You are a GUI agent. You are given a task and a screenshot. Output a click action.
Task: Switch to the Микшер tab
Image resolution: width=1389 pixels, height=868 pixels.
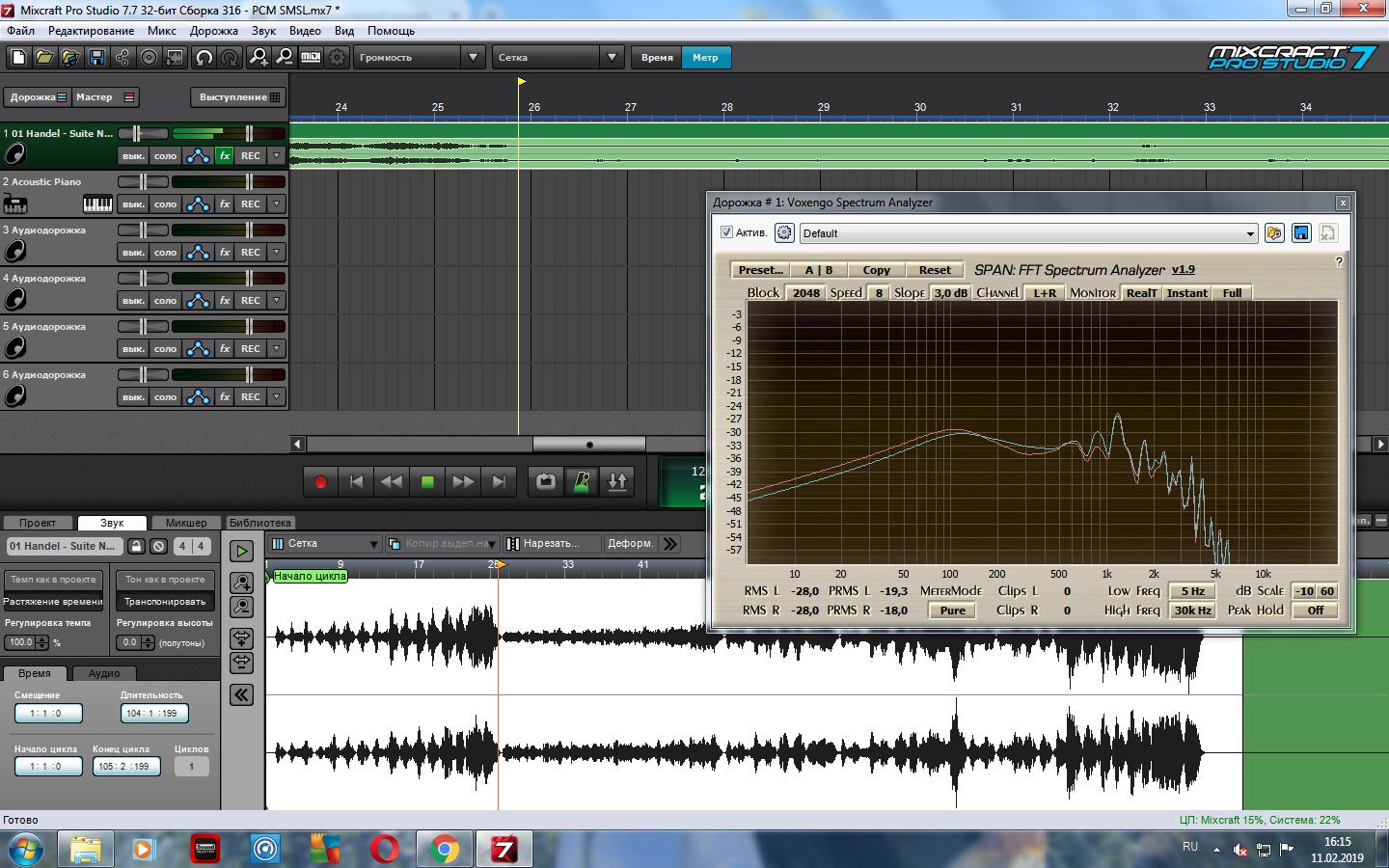[186, 523]
